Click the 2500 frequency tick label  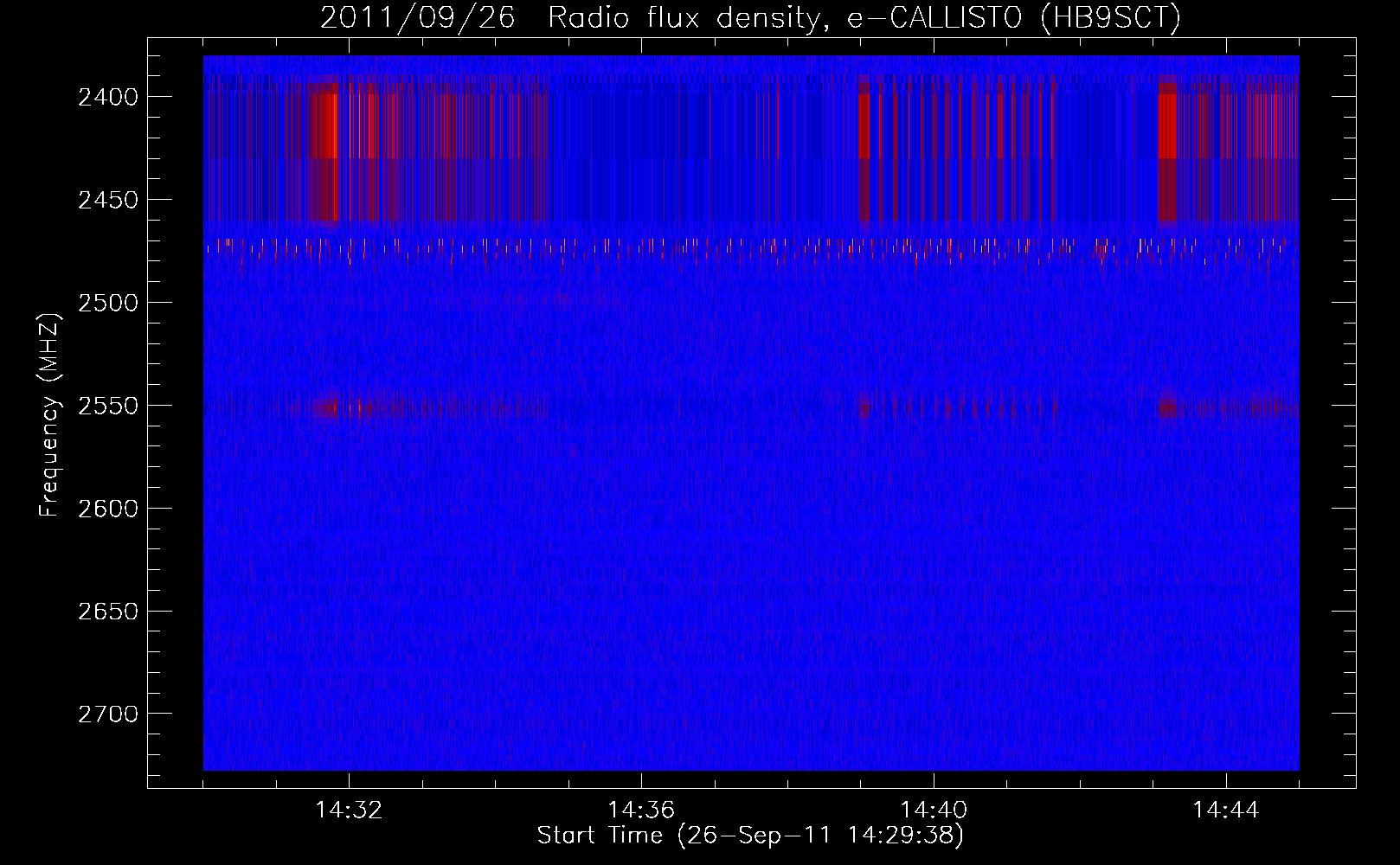tap(108, 303)
